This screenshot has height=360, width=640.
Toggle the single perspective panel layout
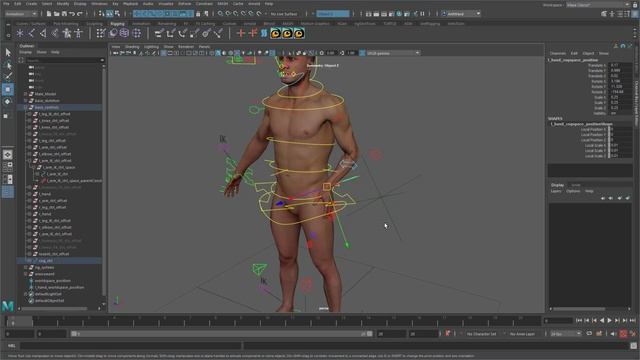(8, 155)
